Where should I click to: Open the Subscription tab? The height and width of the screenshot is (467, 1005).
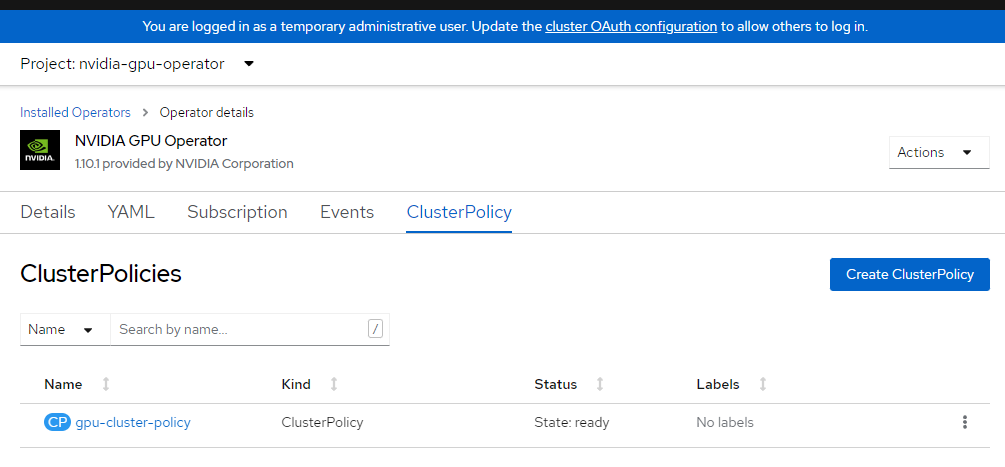(237, 212)
